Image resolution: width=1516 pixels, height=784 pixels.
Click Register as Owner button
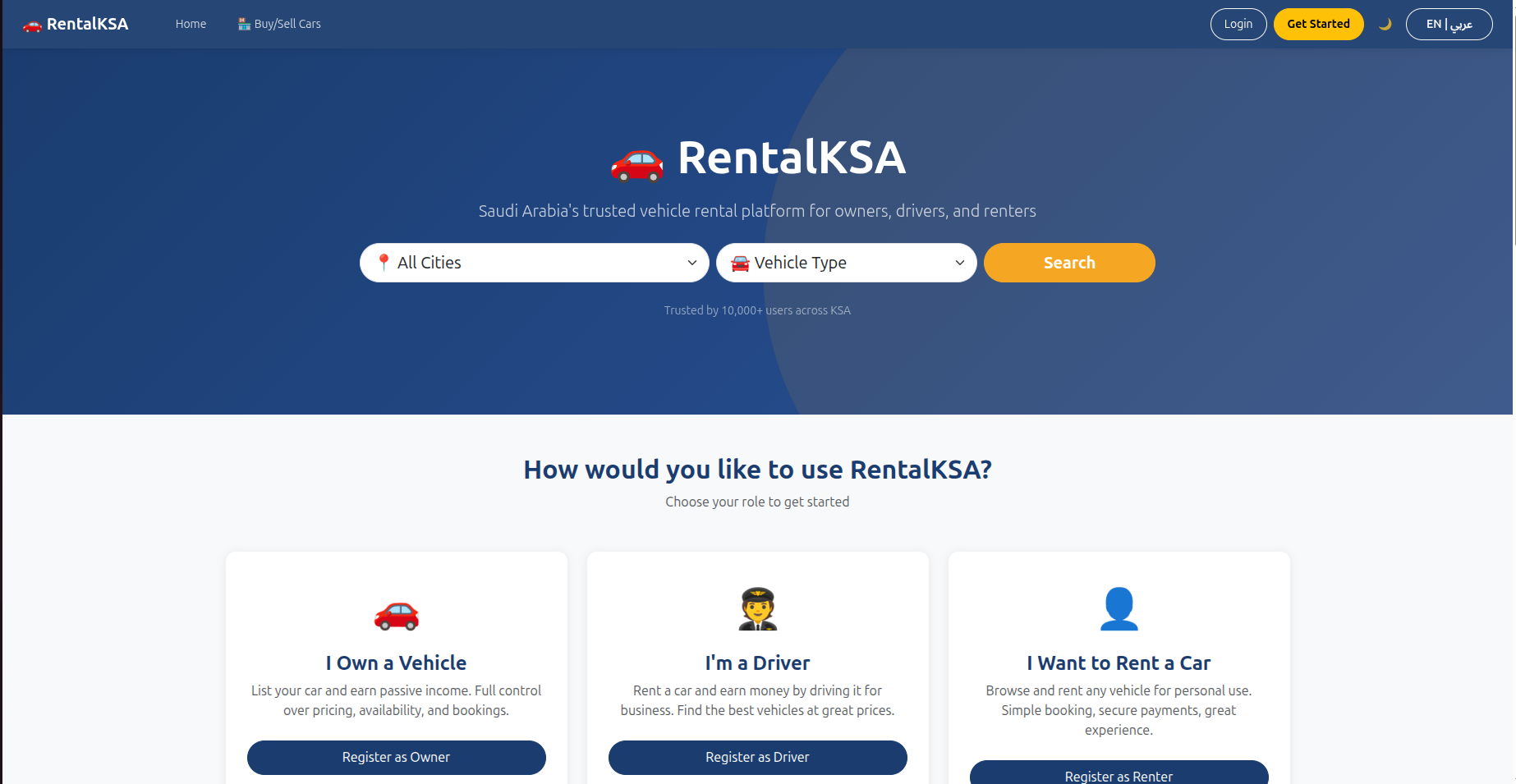point(396,757)
